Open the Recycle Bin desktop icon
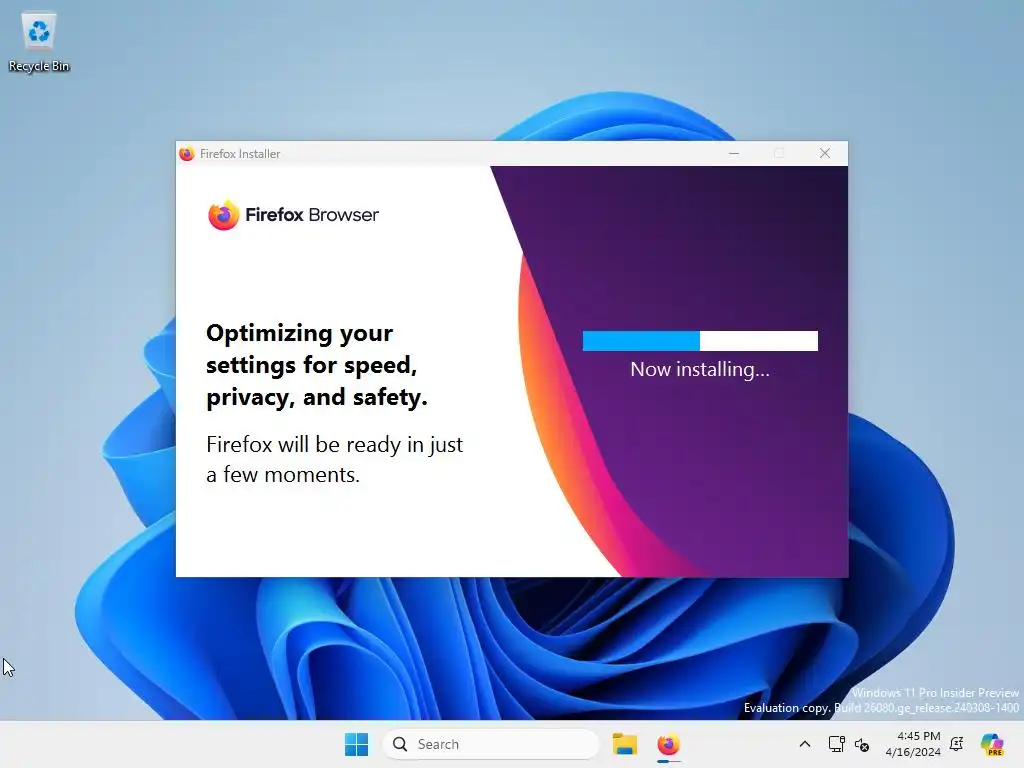This screenshot has height=768, width=1024. [x=39, y=42]
